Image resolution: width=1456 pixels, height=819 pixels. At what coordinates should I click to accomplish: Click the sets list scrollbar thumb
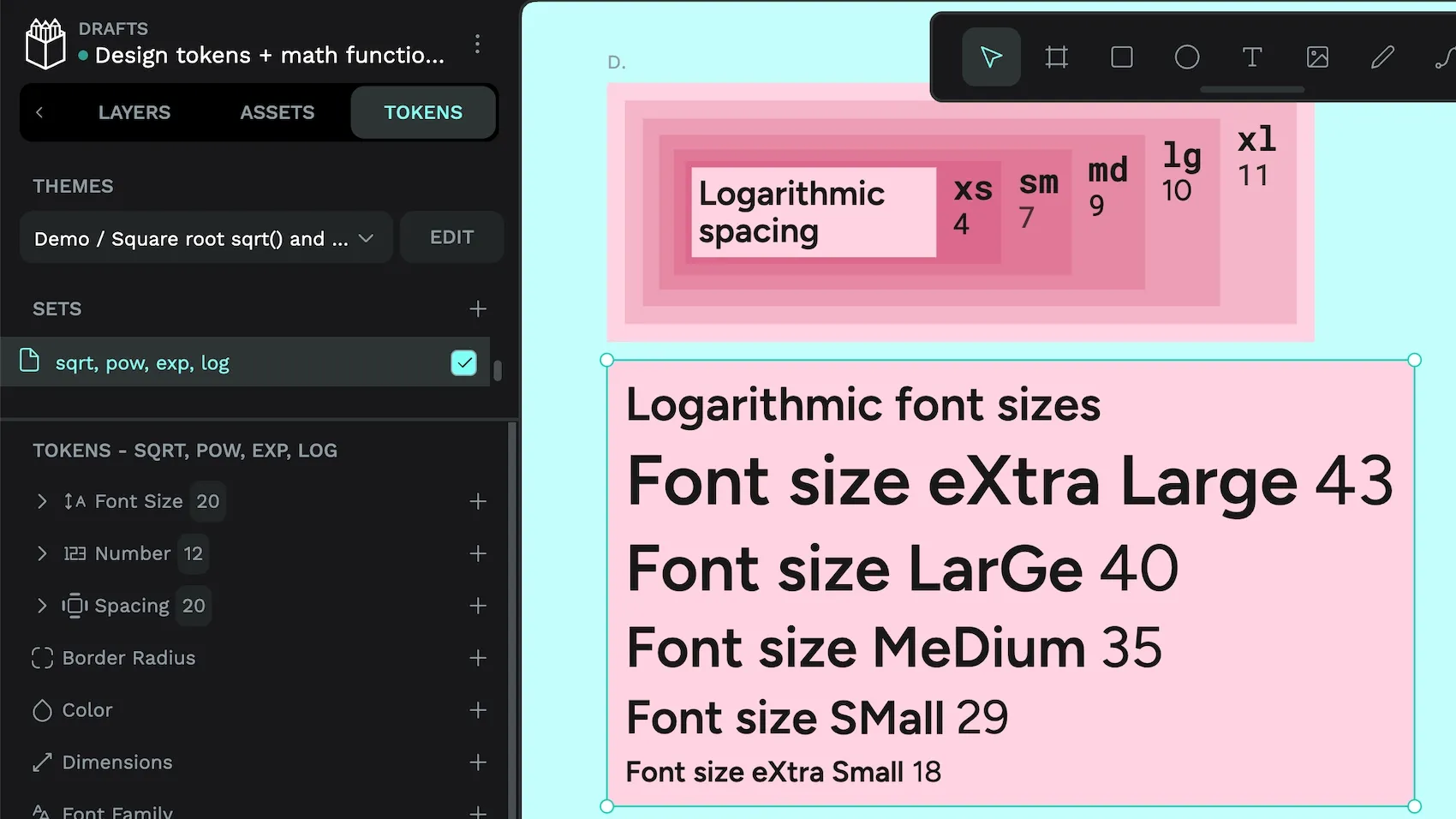[x=498, y=370]
